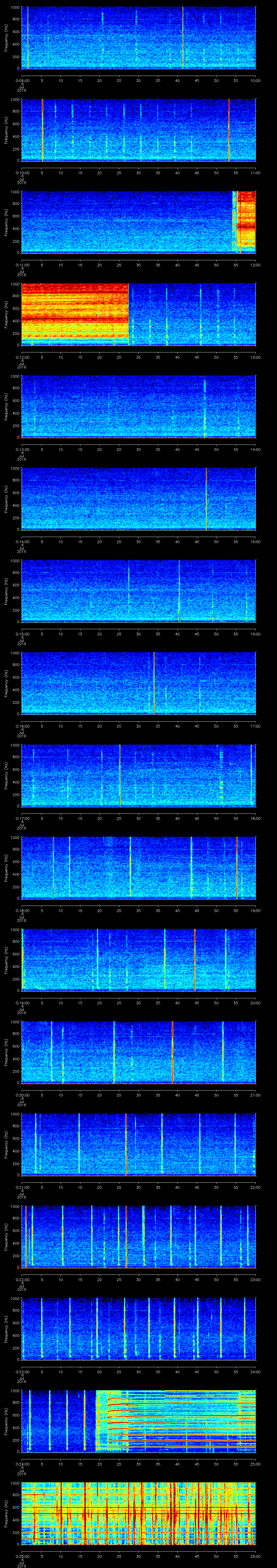Click the Frequency (Hz) label of the 0:25:00 panel

pos(6,1513)
